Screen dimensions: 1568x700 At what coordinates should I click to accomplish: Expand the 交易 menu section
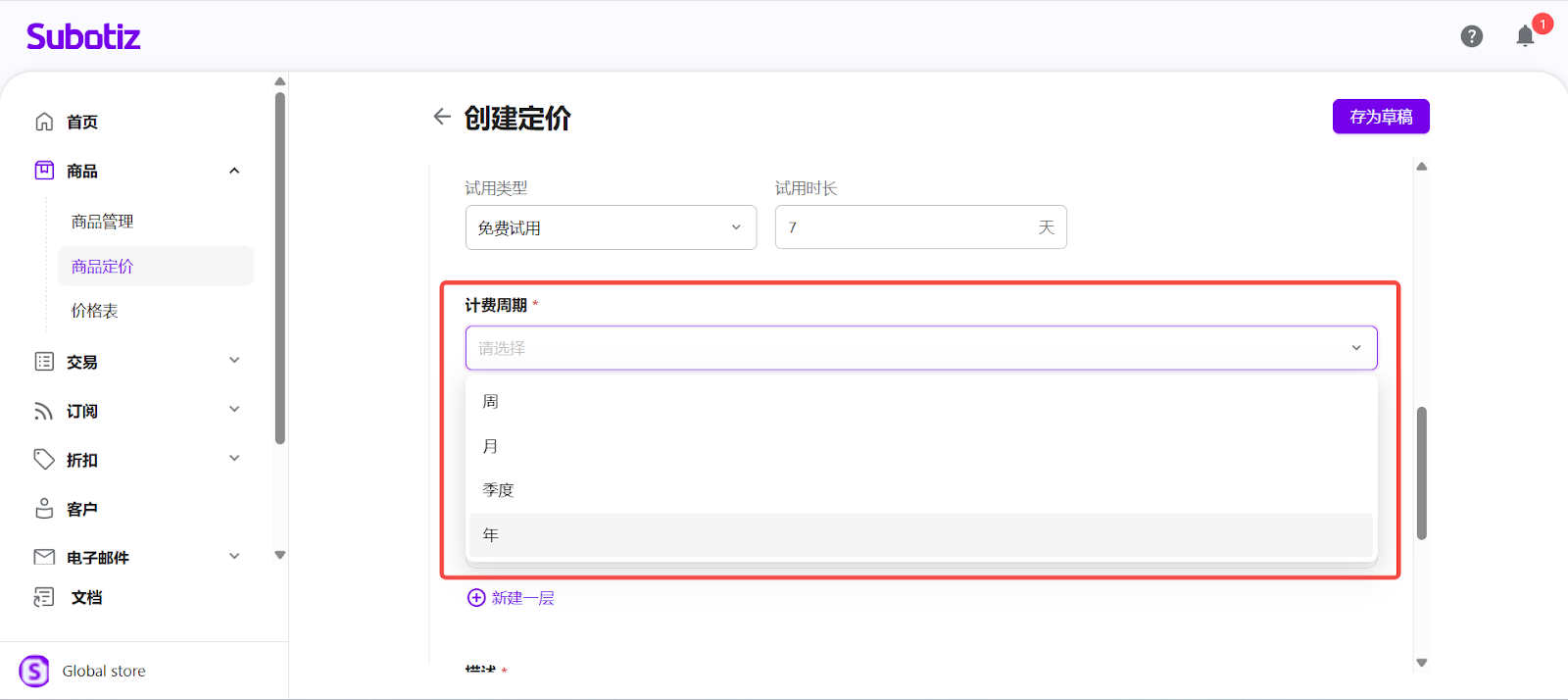(234, 361)
